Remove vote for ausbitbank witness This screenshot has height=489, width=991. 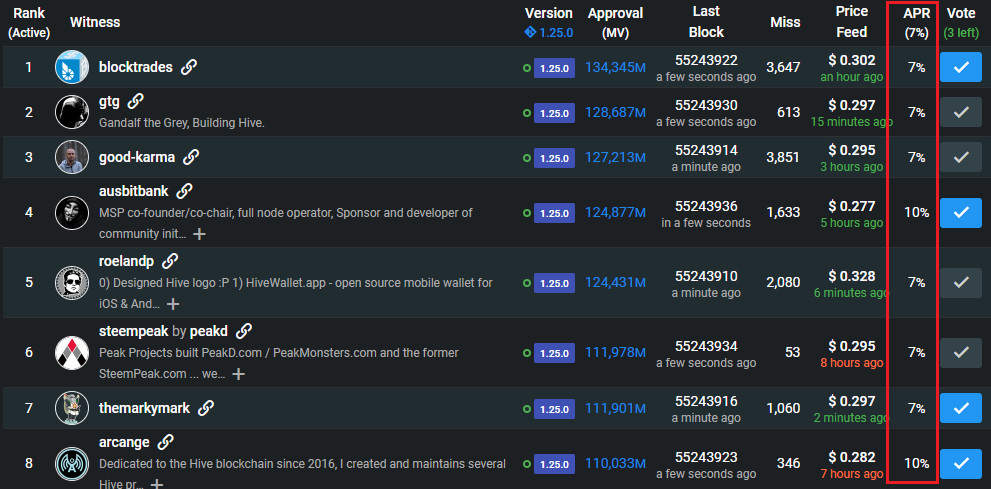click(961, 212)
